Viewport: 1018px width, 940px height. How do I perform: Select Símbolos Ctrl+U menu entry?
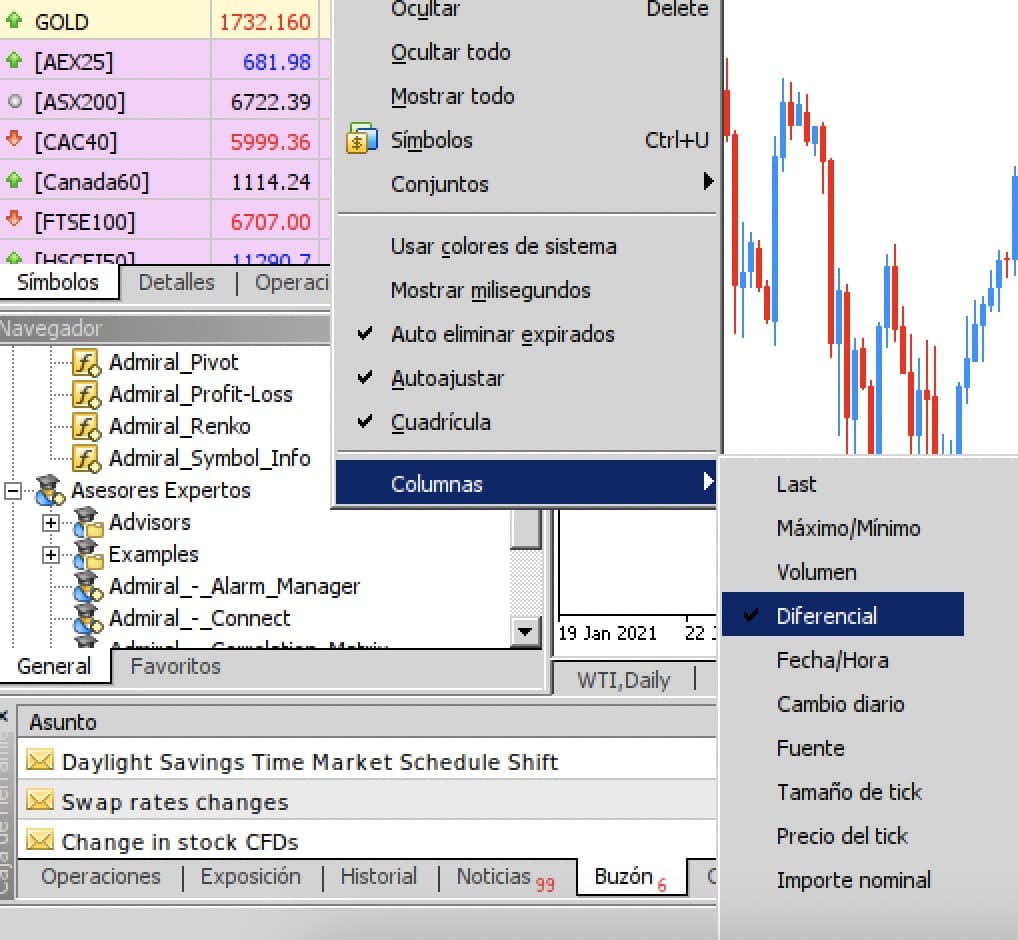click(x=526, y=140)
